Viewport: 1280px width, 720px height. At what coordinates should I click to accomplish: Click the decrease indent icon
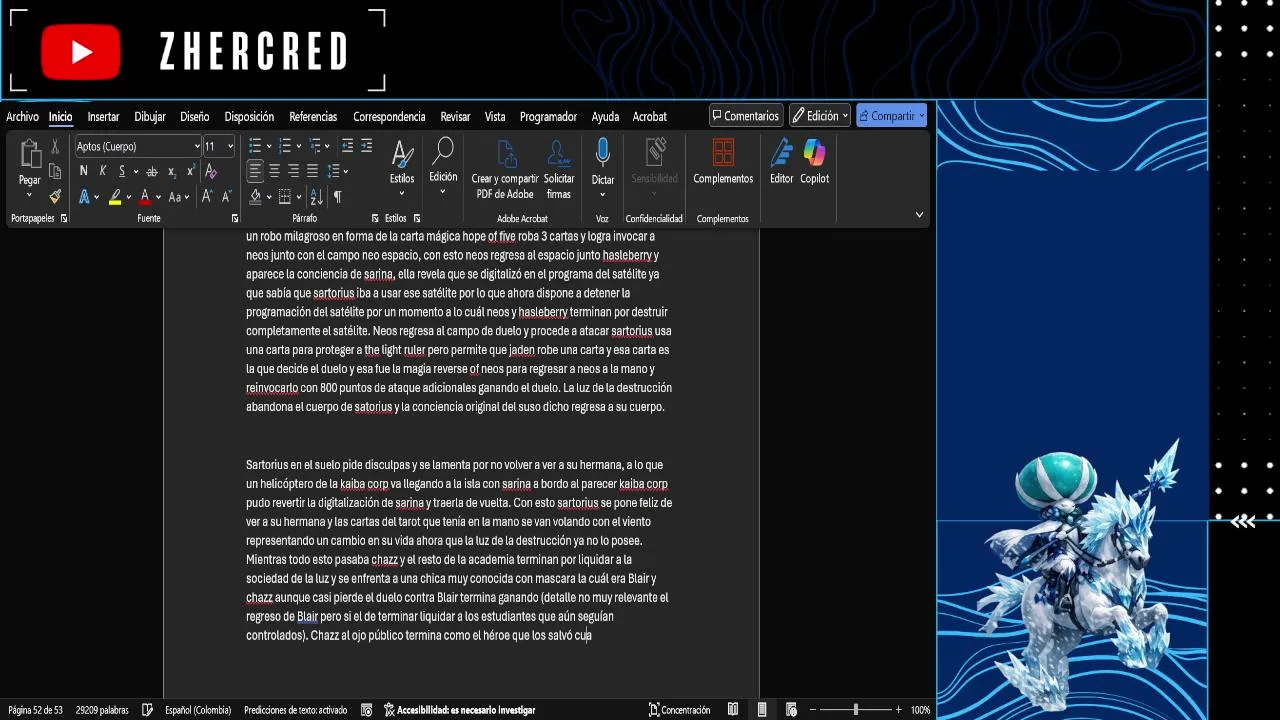(x=347, y=146)
